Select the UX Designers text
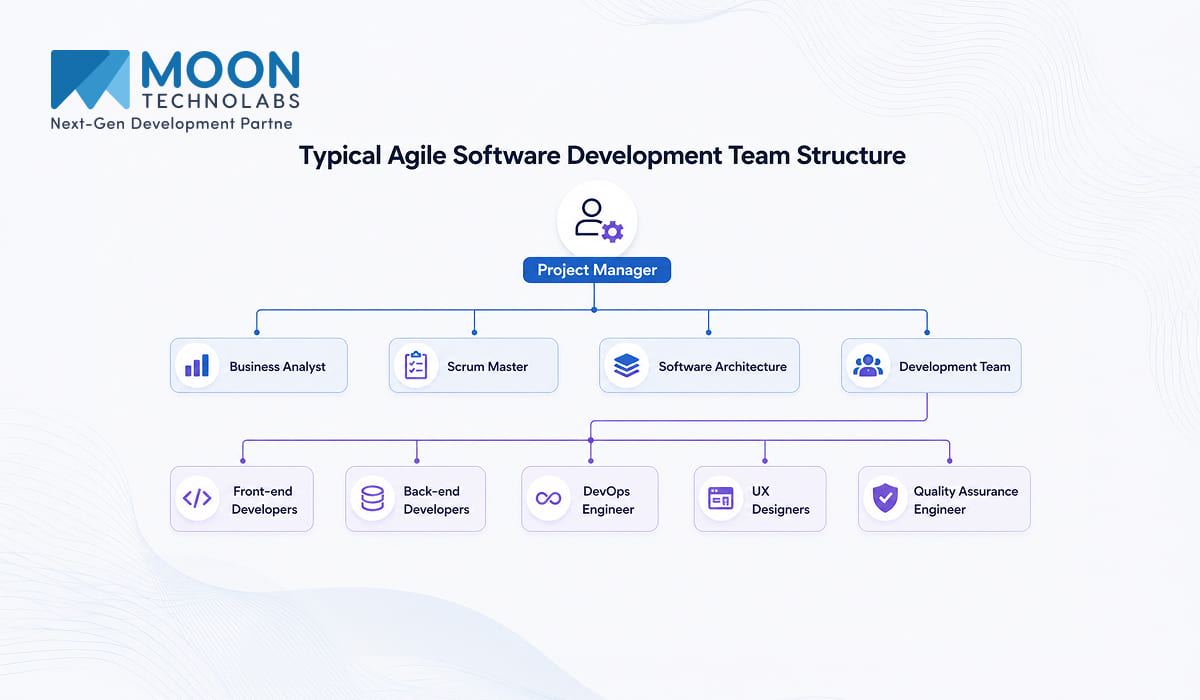 [x=780, y=500]
